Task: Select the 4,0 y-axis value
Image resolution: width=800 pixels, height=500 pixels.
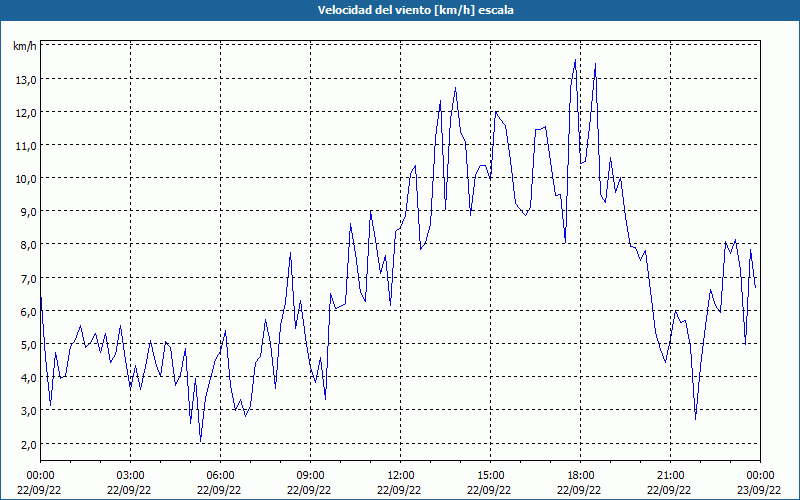Action: coord(29,378)
